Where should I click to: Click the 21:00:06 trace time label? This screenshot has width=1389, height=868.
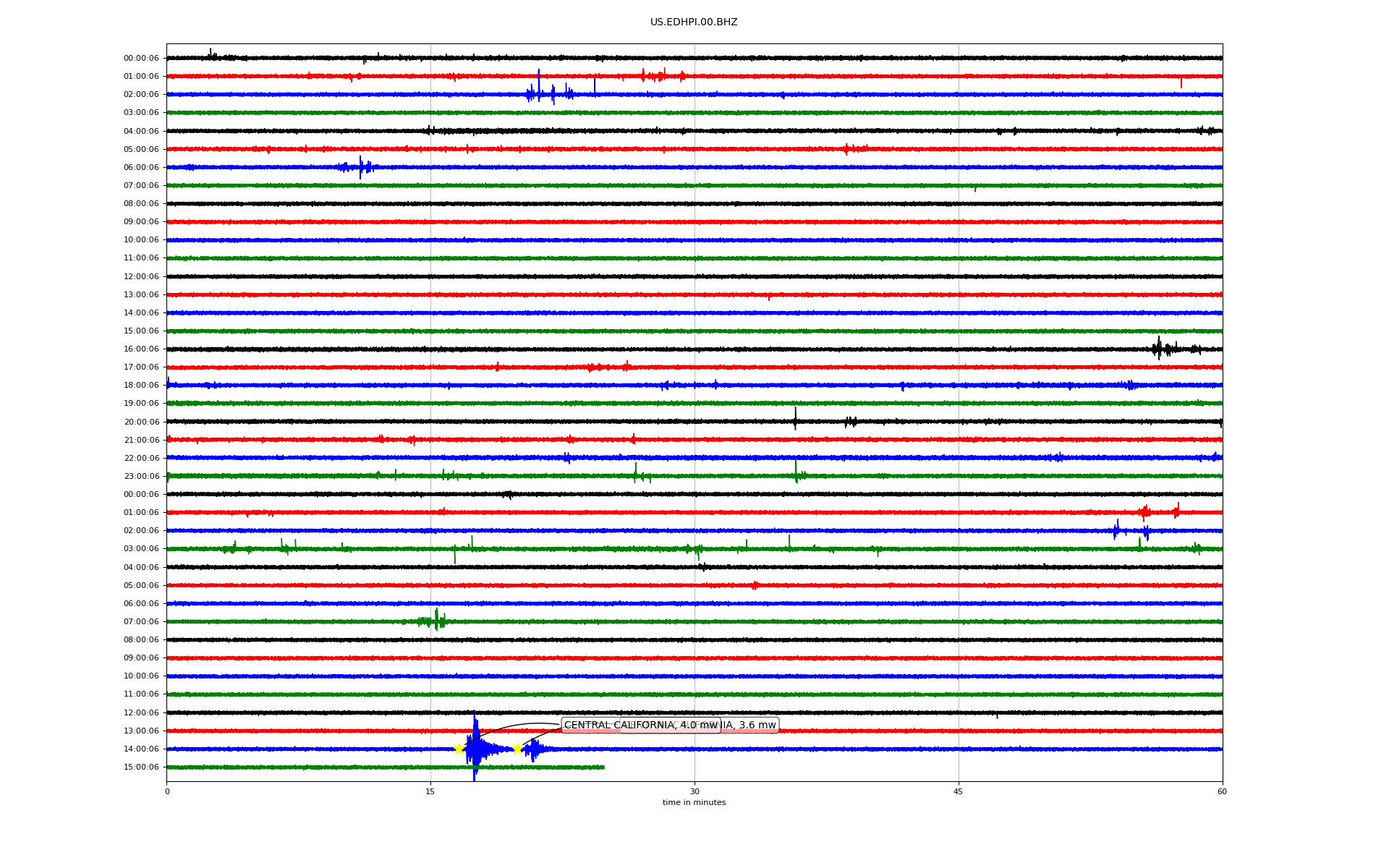[x=141, y=440]
